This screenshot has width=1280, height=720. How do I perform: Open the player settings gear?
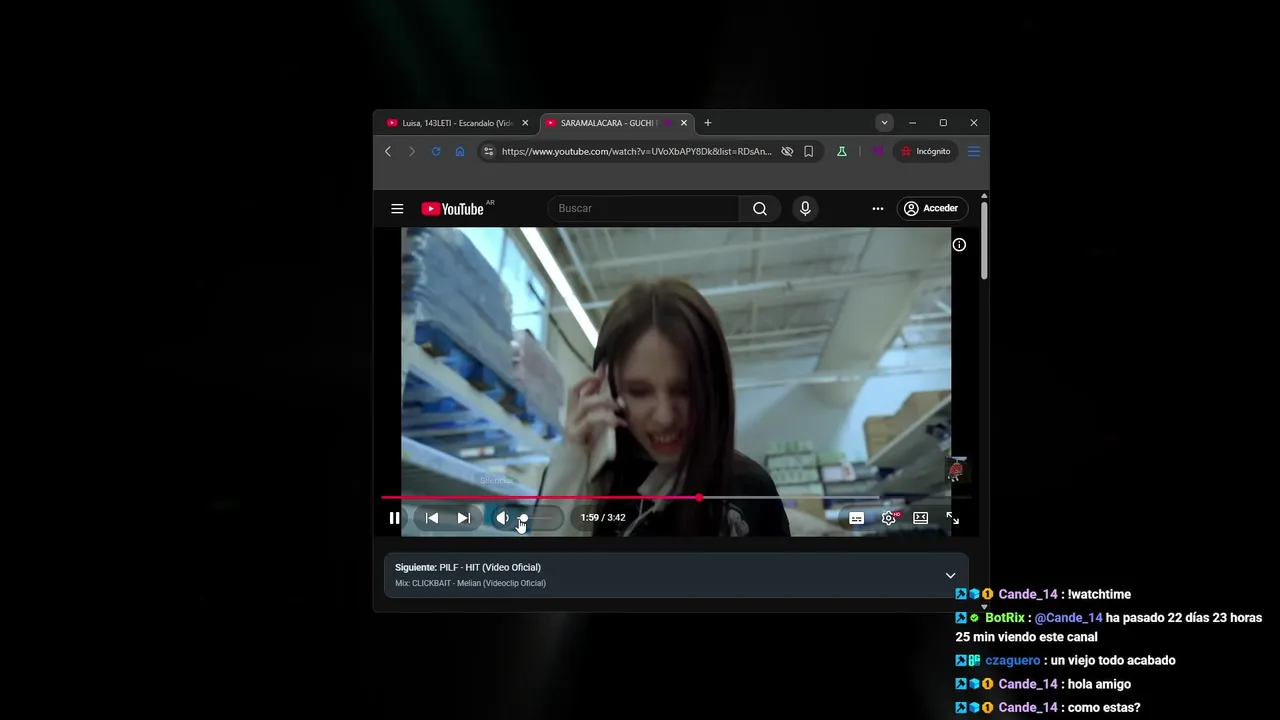[x=889, y=518]
